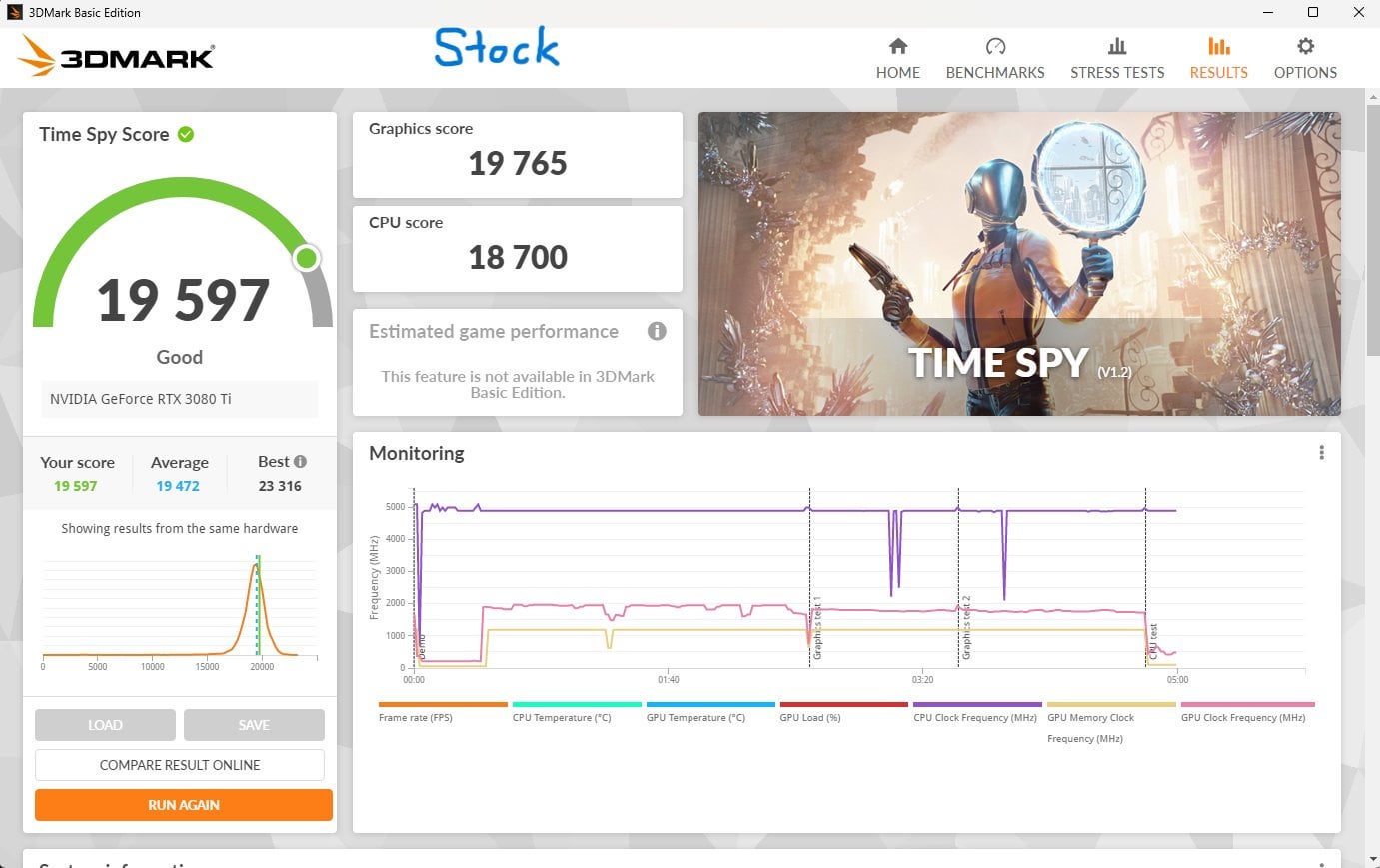Open the OPTIONS tab label
This screenshot has width=1380, height=868.
1305,73
